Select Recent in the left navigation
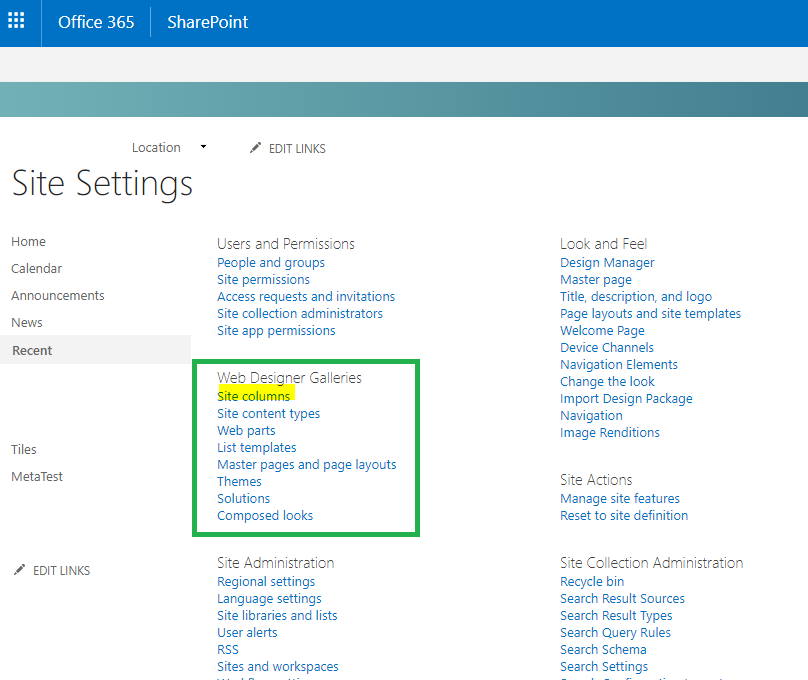Screen dimensions: 808x680 pyautogui.click(x=31, y=349)
